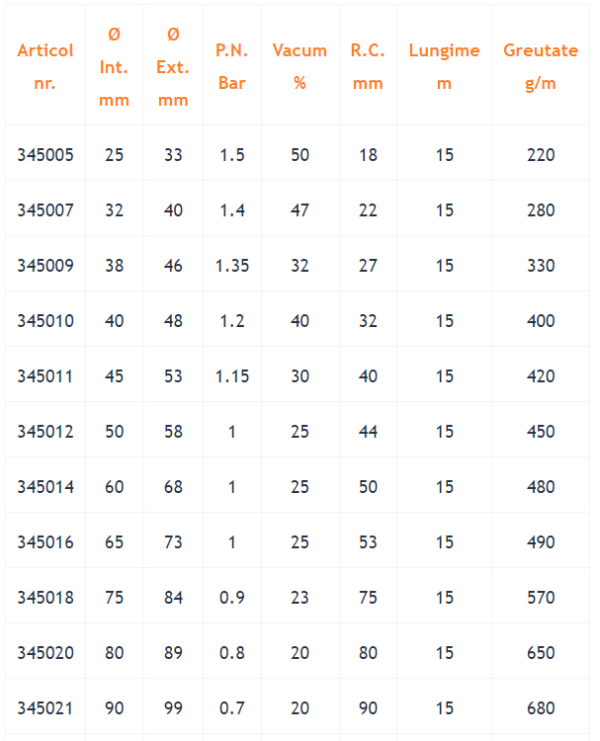Screen dimensions: 600x741
Task: Click the Articol nr. column header
Action: 45,67
